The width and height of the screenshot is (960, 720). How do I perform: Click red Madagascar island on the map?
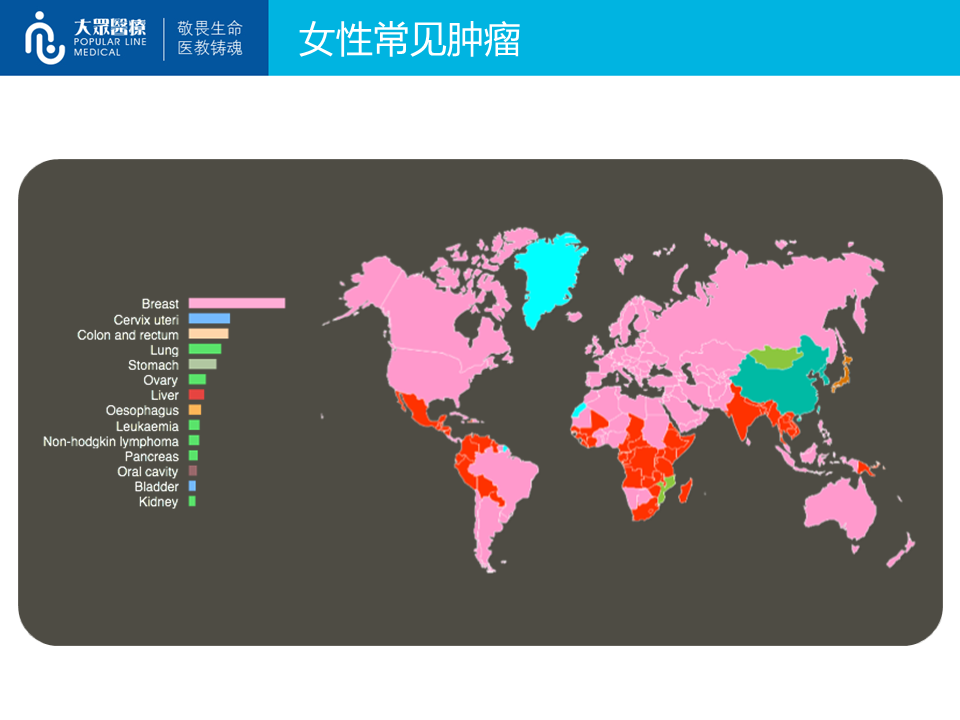(x=686, y=492)
